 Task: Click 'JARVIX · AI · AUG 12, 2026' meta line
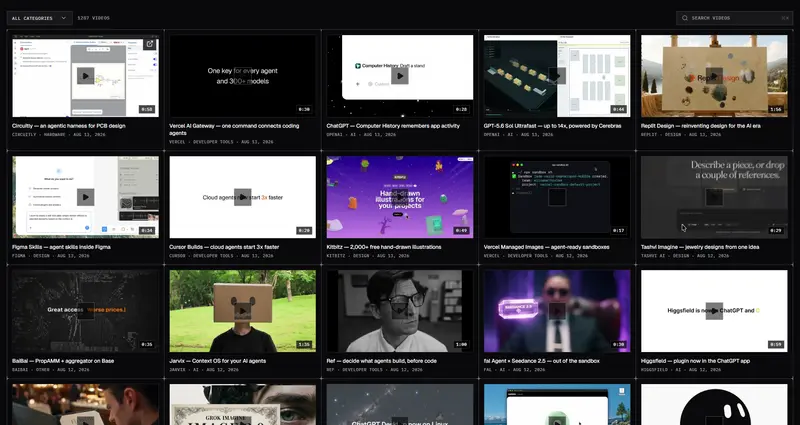pos(201,369)
